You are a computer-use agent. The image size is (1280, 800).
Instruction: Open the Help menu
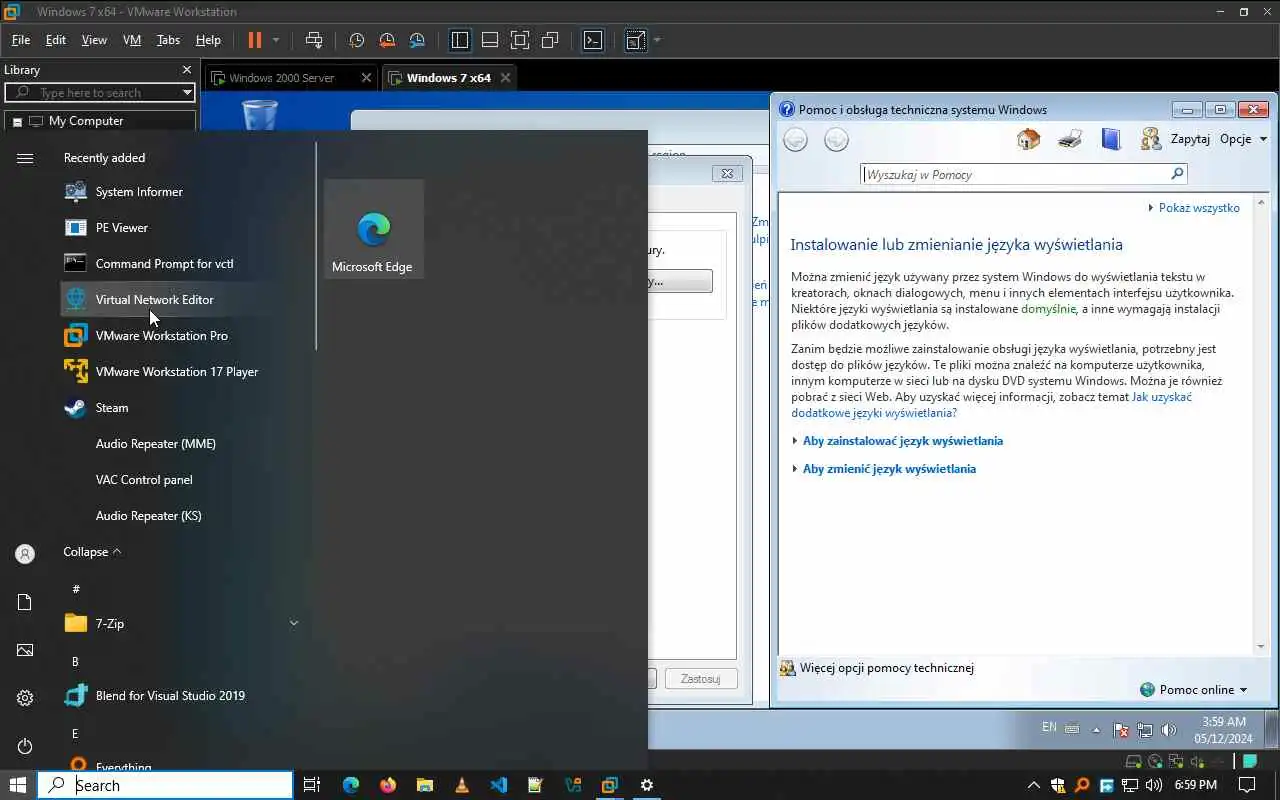208,40
